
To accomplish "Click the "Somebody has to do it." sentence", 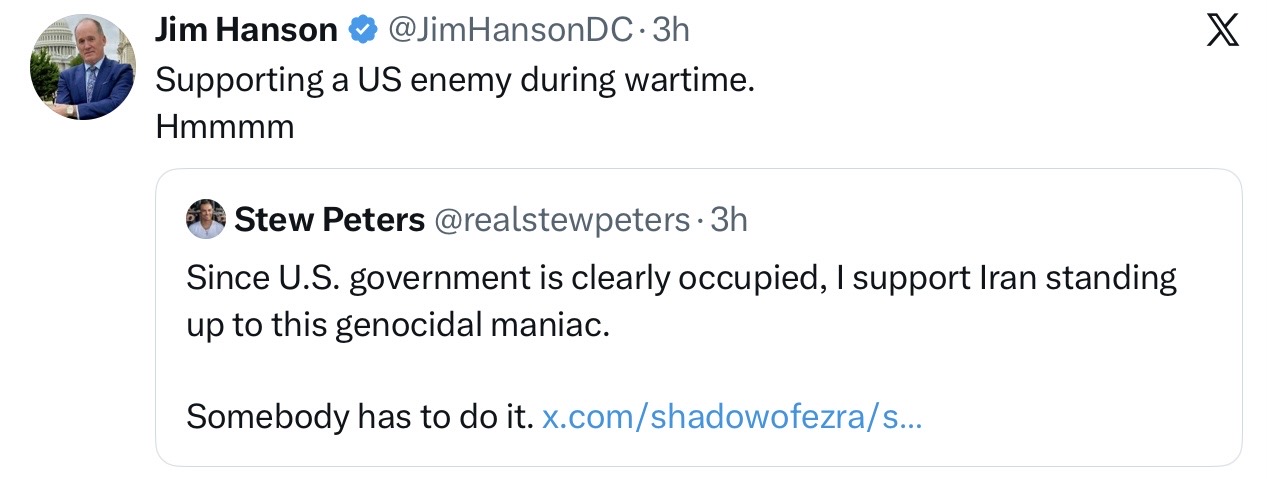I will click(x=359, y=416).
